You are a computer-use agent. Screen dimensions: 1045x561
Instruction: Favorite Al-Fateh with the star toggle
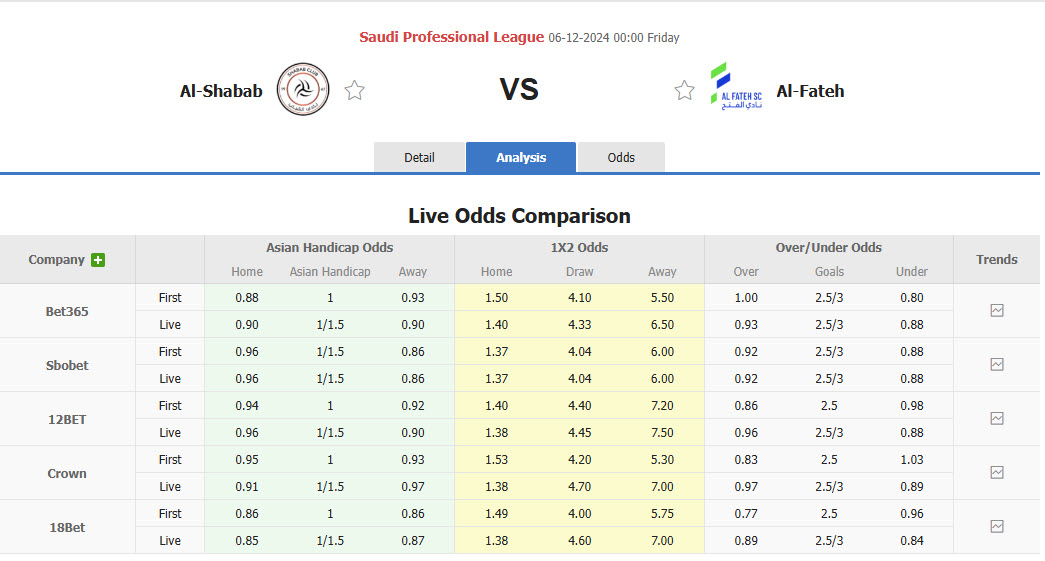684,91
